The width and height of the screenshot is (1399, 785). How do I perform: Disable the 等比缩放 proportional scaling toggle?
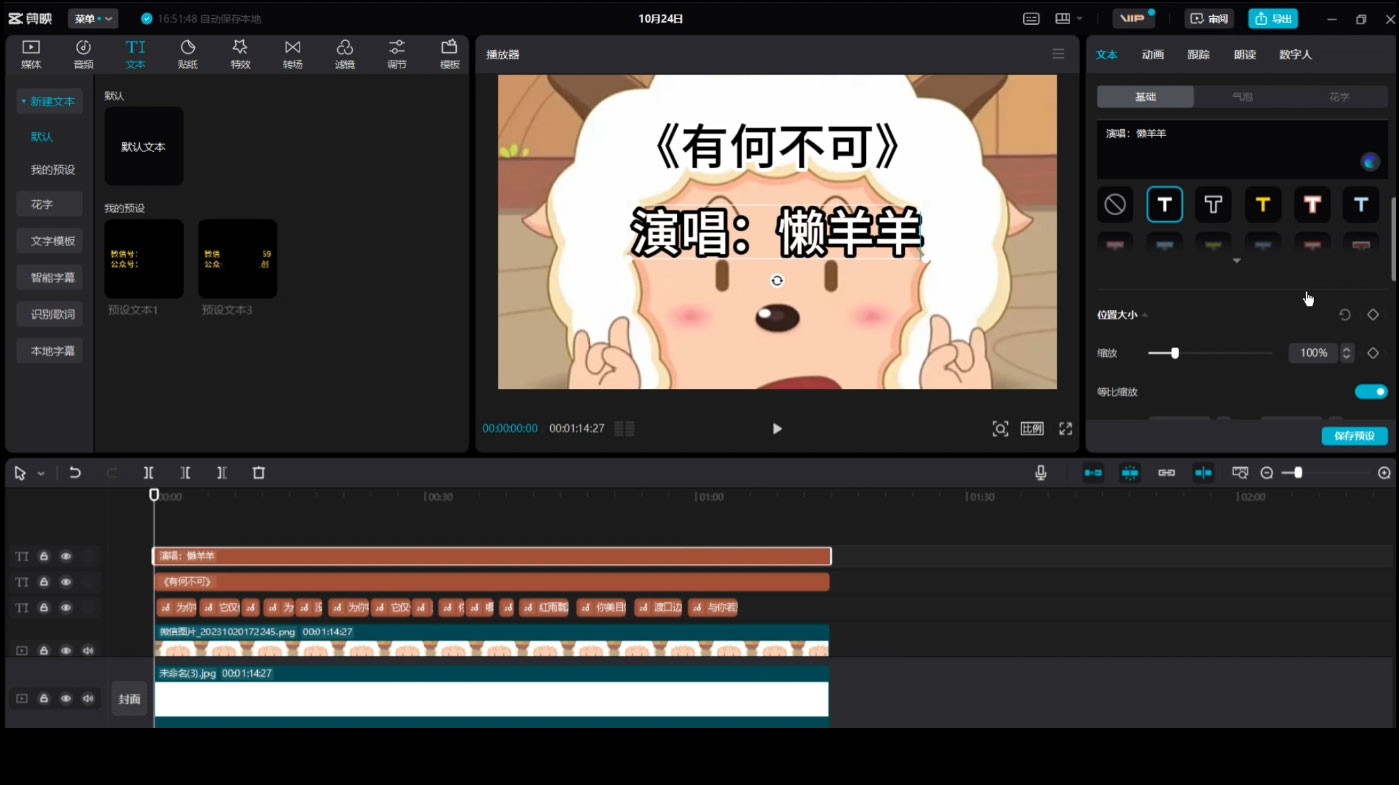[1370, 391]
